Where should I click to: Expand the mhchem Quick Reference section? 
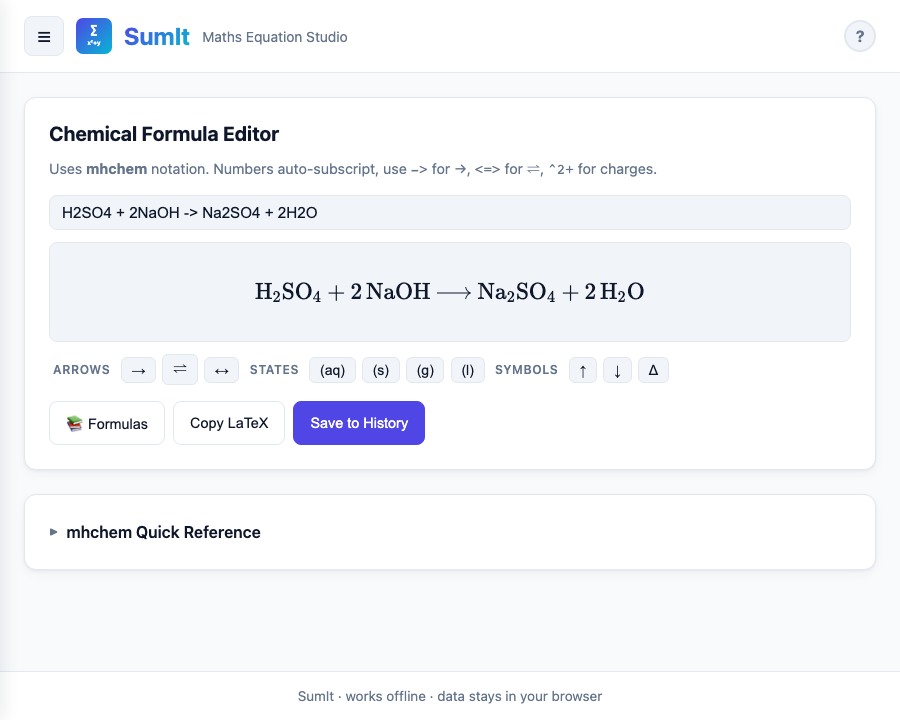coord(163,532)
